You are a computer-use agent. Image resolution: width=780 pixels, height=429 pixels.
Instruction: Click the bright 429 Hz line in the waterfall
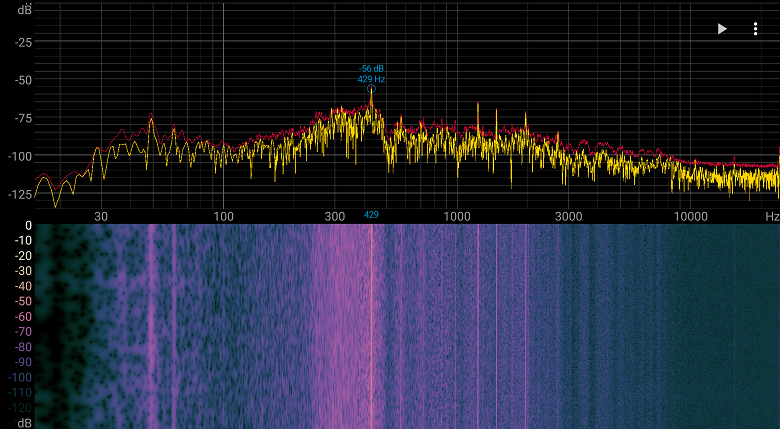pyautogui.click(x=371, y=320)
